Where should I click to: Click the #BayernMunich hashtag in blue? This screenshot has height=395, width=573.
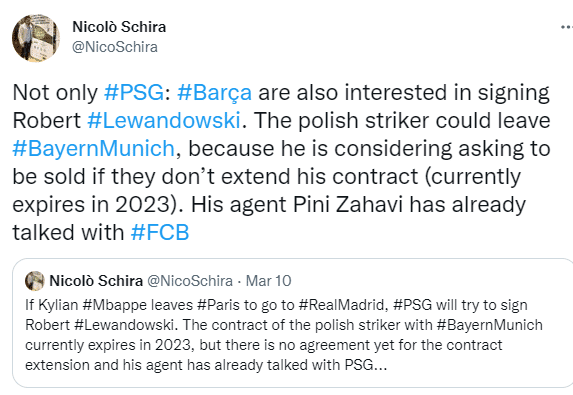[x=94, y=149]
